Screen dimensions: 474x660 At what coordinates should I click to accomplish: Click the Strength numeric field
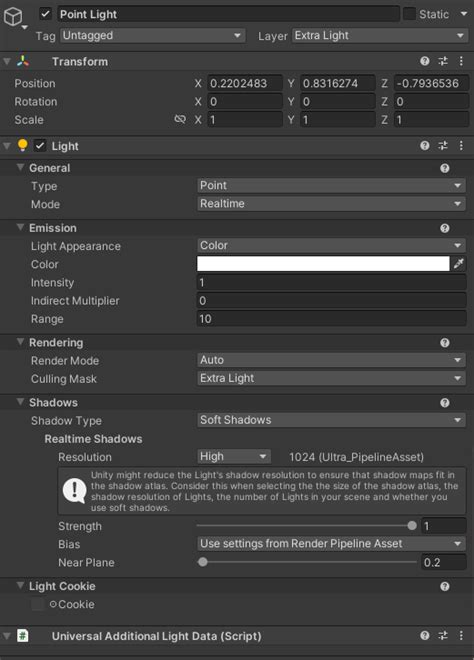click(x=444, y=526)
